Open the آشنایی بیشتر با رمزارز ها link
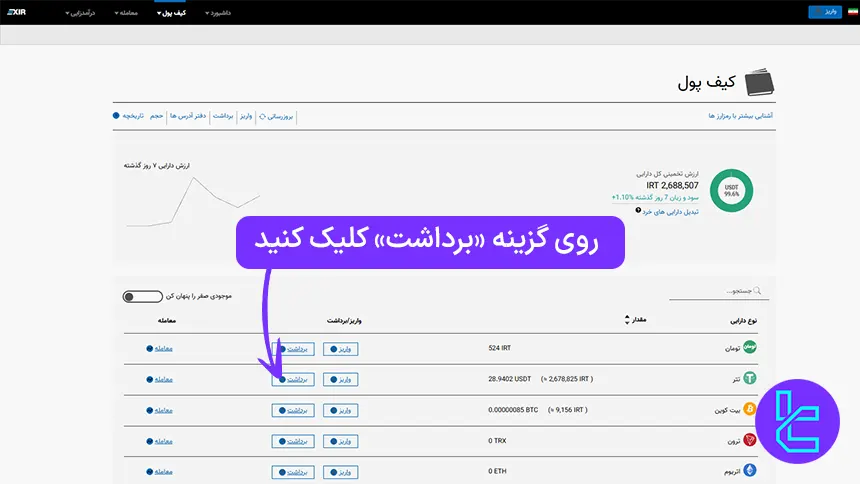 tap(740, 116)
